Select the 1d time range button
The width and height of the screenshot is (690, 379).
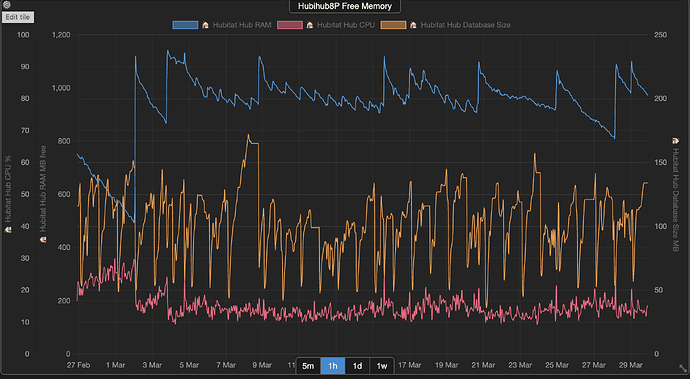point(357,366)
